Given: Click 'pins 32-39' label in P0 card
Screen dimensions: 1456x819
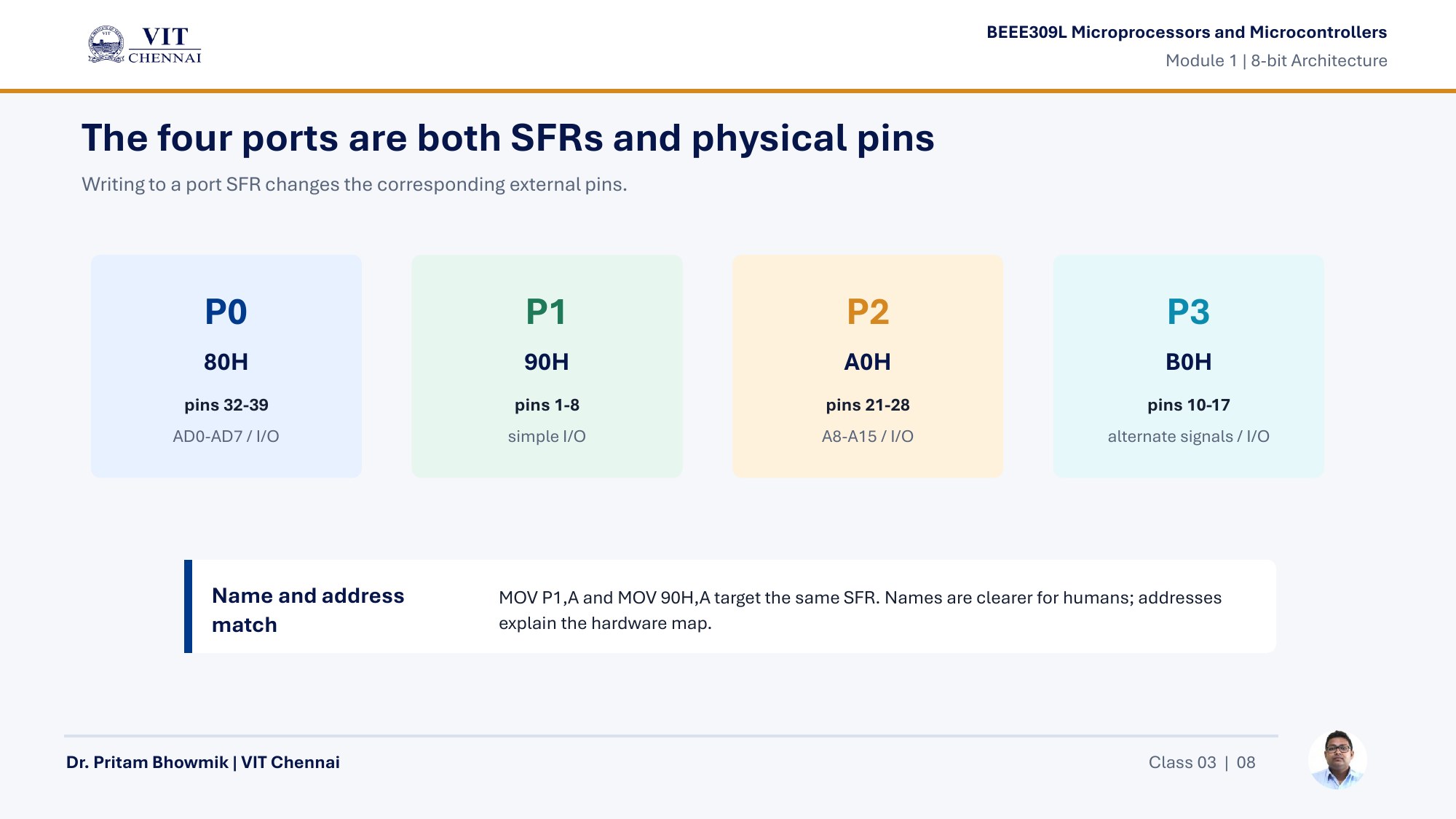Looking at the screenshot, I should 226,405.
